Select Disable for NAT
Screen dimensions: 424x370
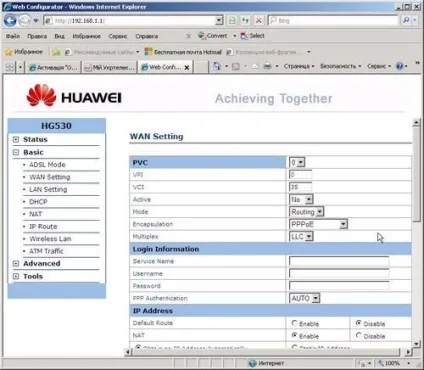point(358,335)
